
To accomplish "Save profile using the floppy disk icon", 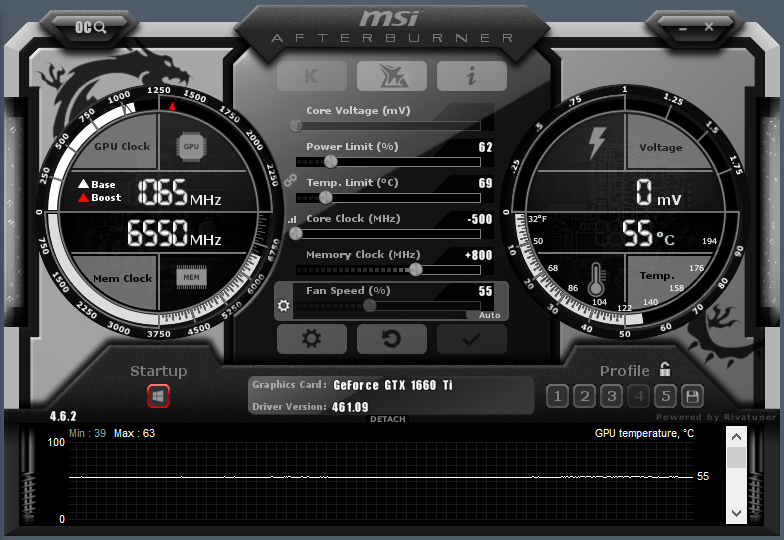I will click(692, 396).
